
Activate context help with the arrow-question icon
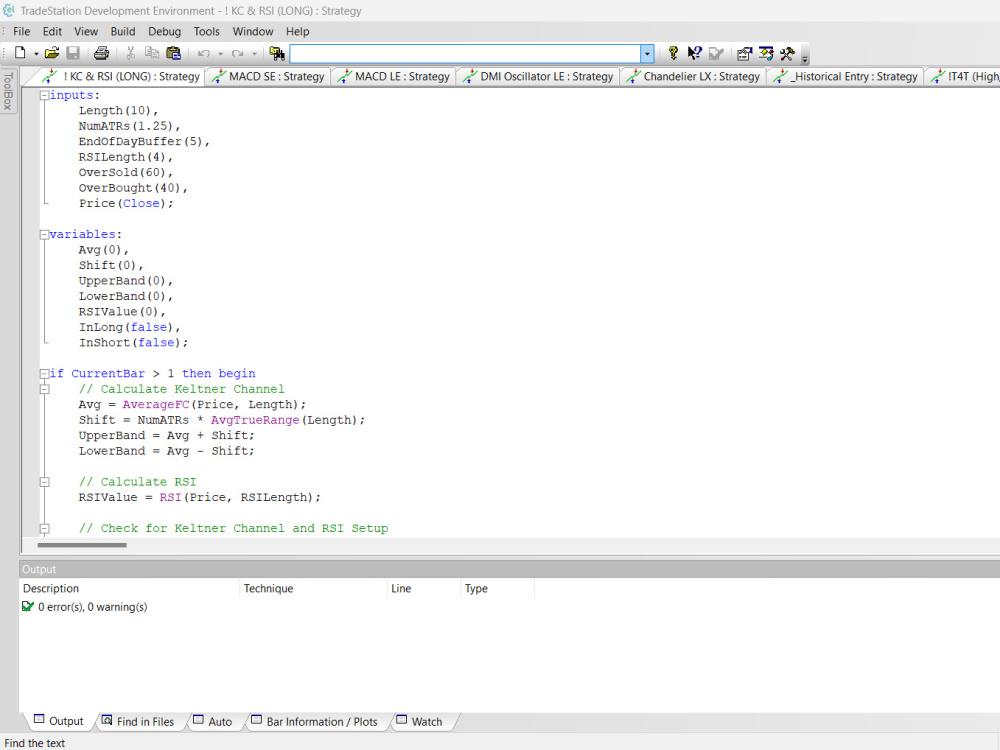[693, 53]
